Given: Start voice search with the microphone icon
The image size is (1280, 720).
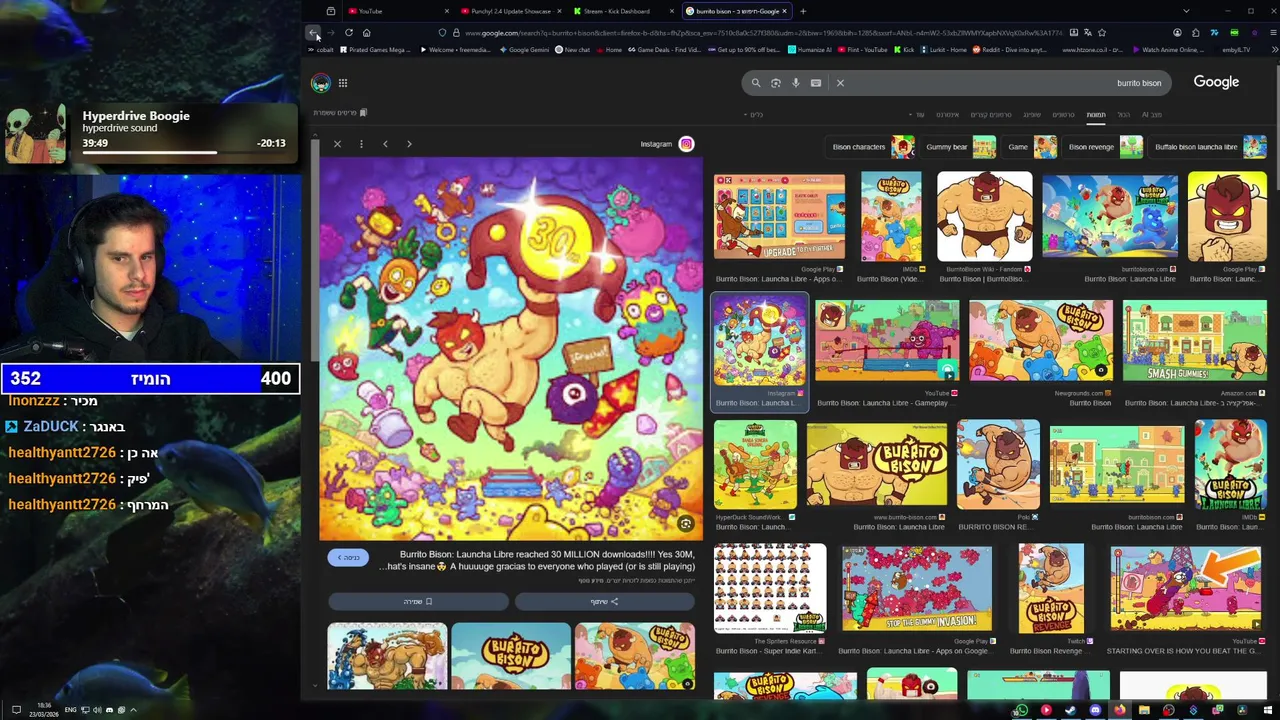Looking at the screenshot, I should [796, 83].
